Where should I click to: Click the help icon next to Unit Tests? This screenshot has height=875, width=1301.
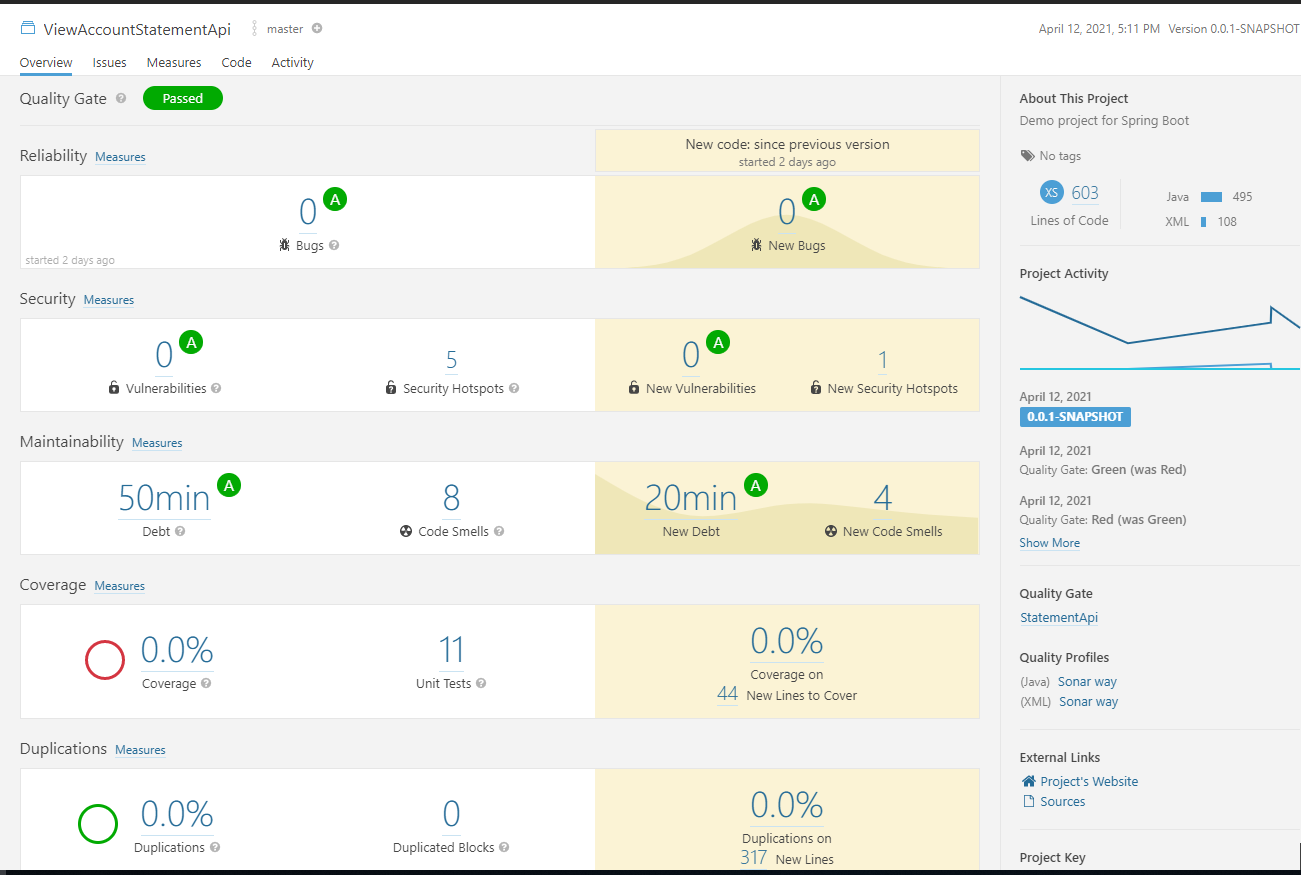point(481,683)
